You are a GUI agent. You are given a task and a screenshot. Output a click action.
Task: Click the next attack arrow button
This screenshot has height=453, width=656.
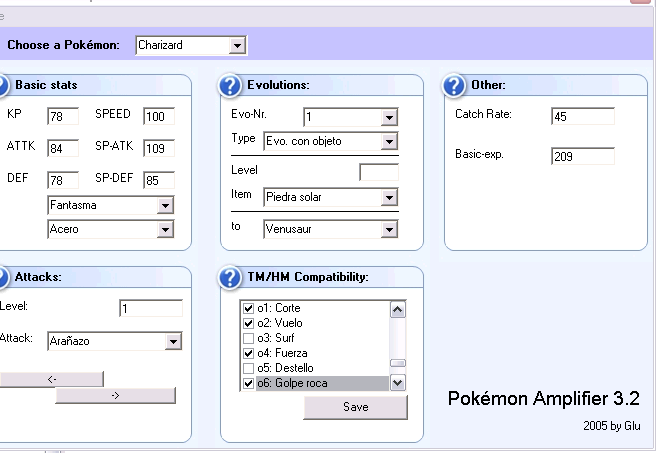click(x=115, y=395)
